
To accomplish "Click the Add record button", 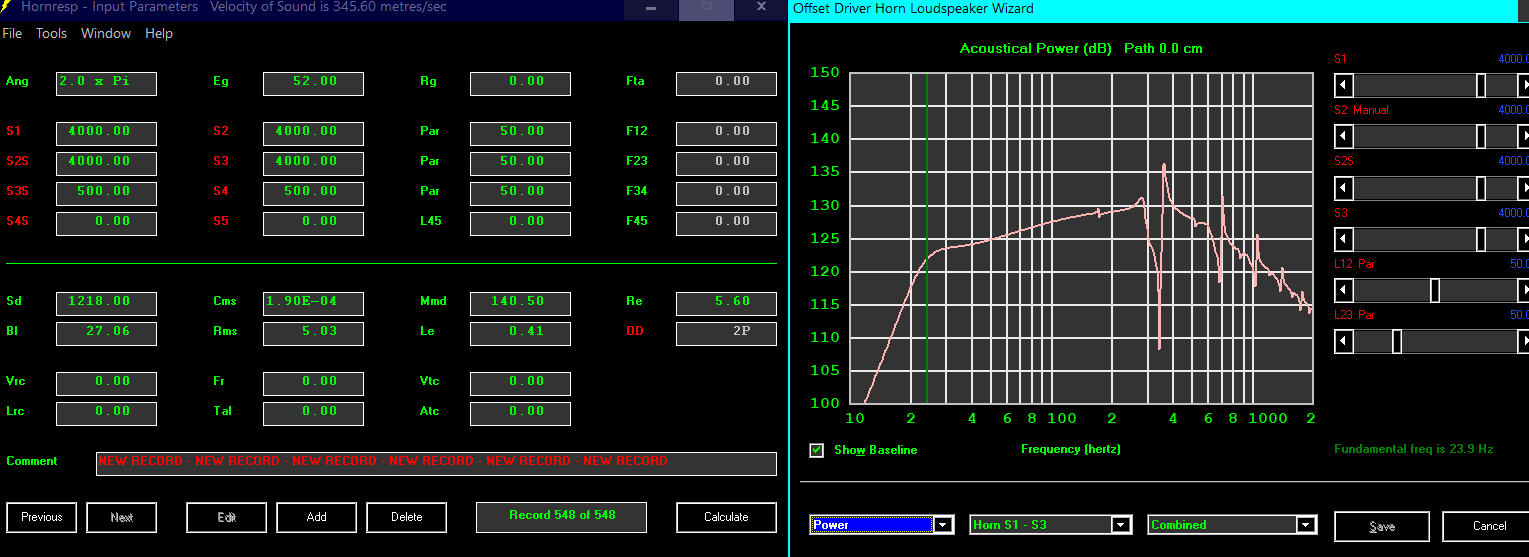I will [316, 517].
